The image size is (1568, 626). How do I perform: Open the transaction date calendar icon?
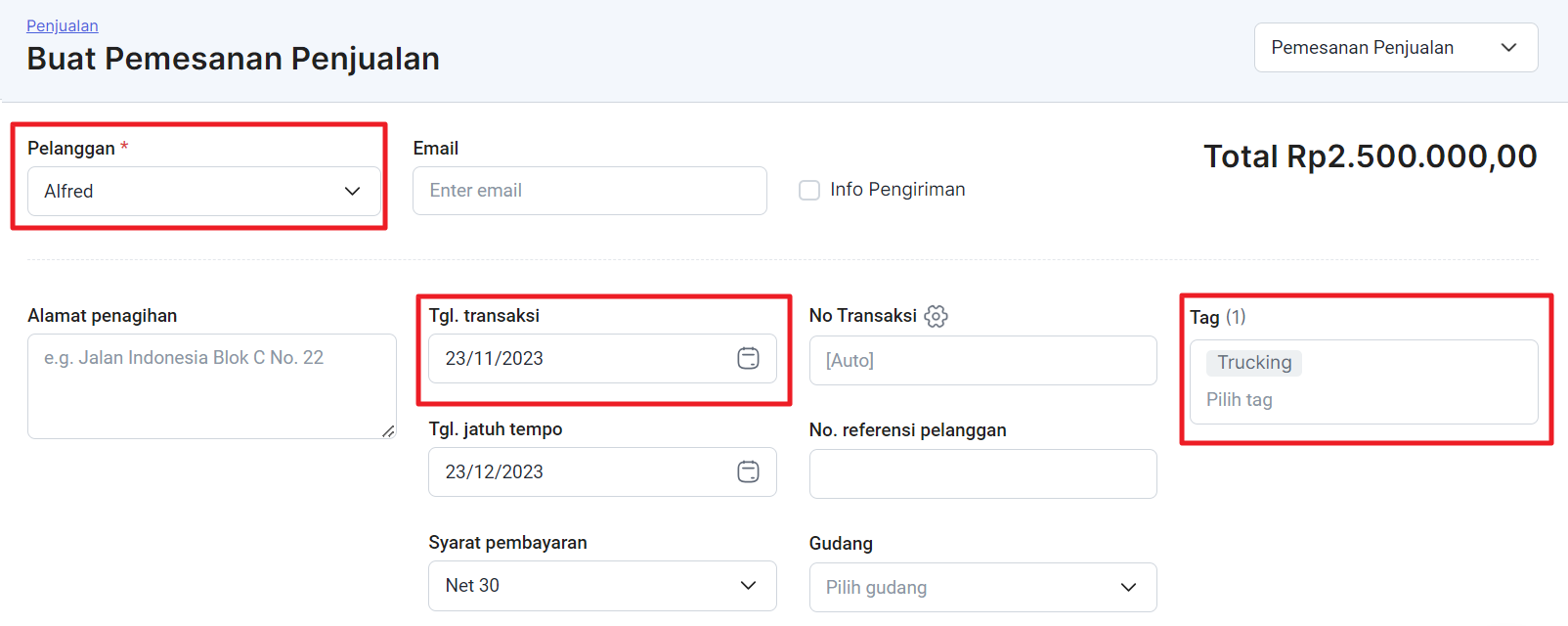(x=748, y=359)
